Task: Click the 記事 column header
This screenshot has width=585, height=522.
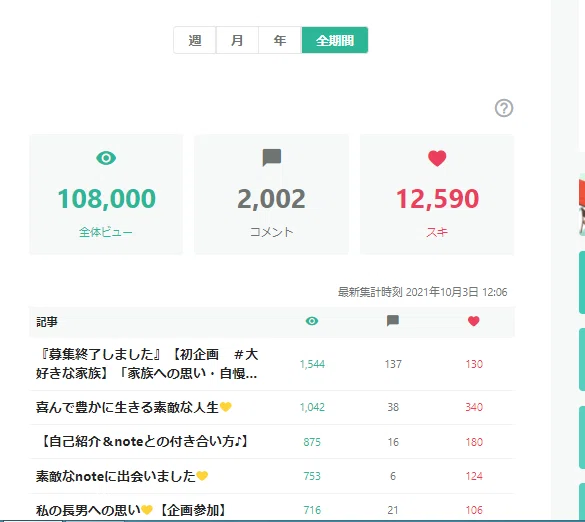Action: 47,322
